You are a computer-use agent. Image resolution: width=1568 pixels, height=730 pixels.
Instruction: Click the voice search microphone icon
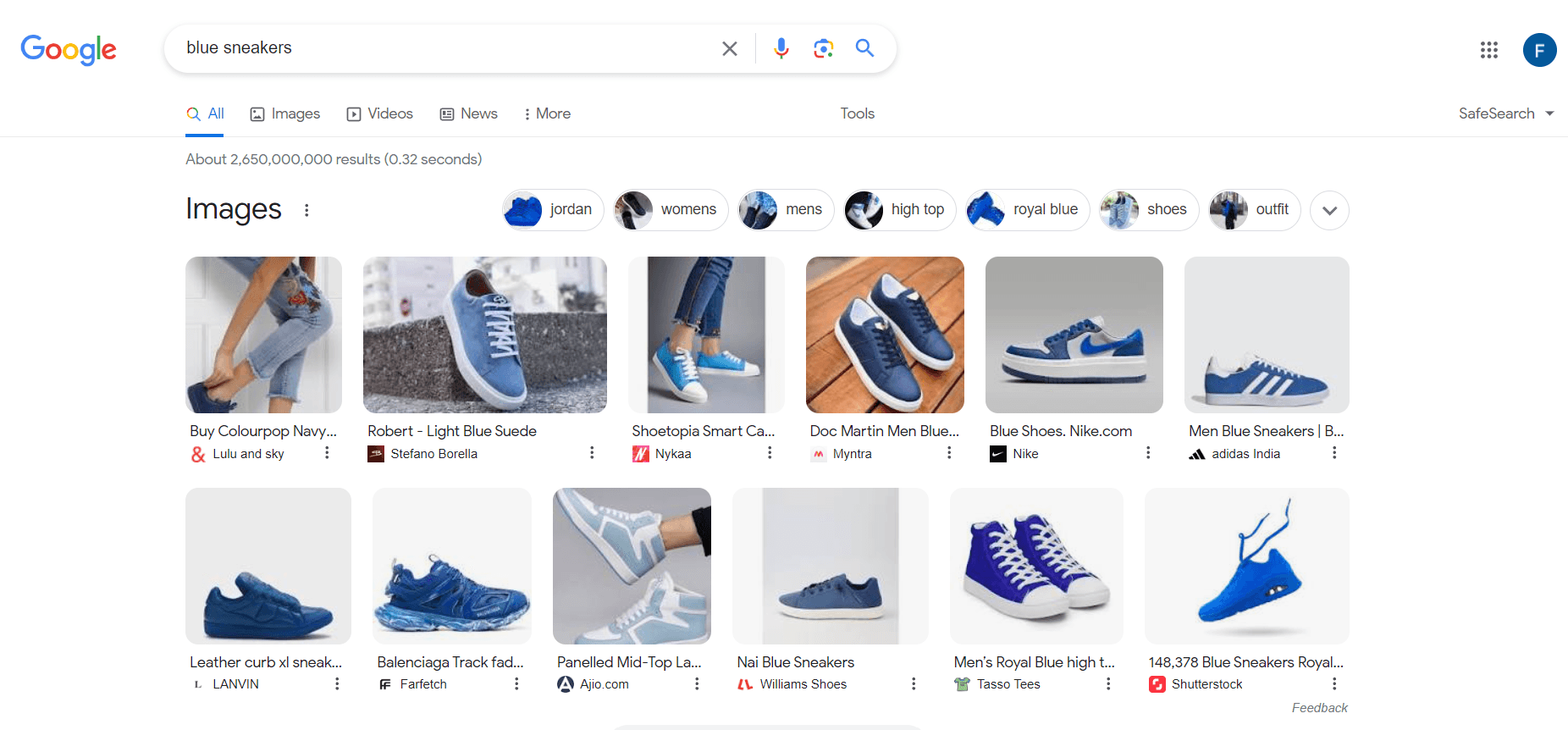pos(781,48)
